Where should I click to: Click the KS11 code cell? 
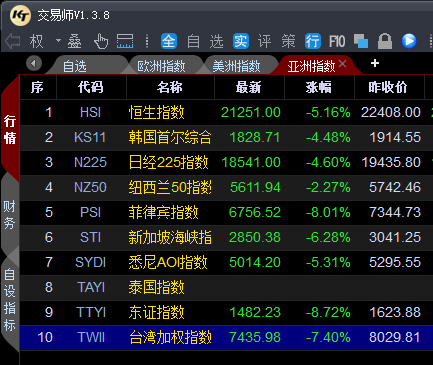(x=90, y=138)
